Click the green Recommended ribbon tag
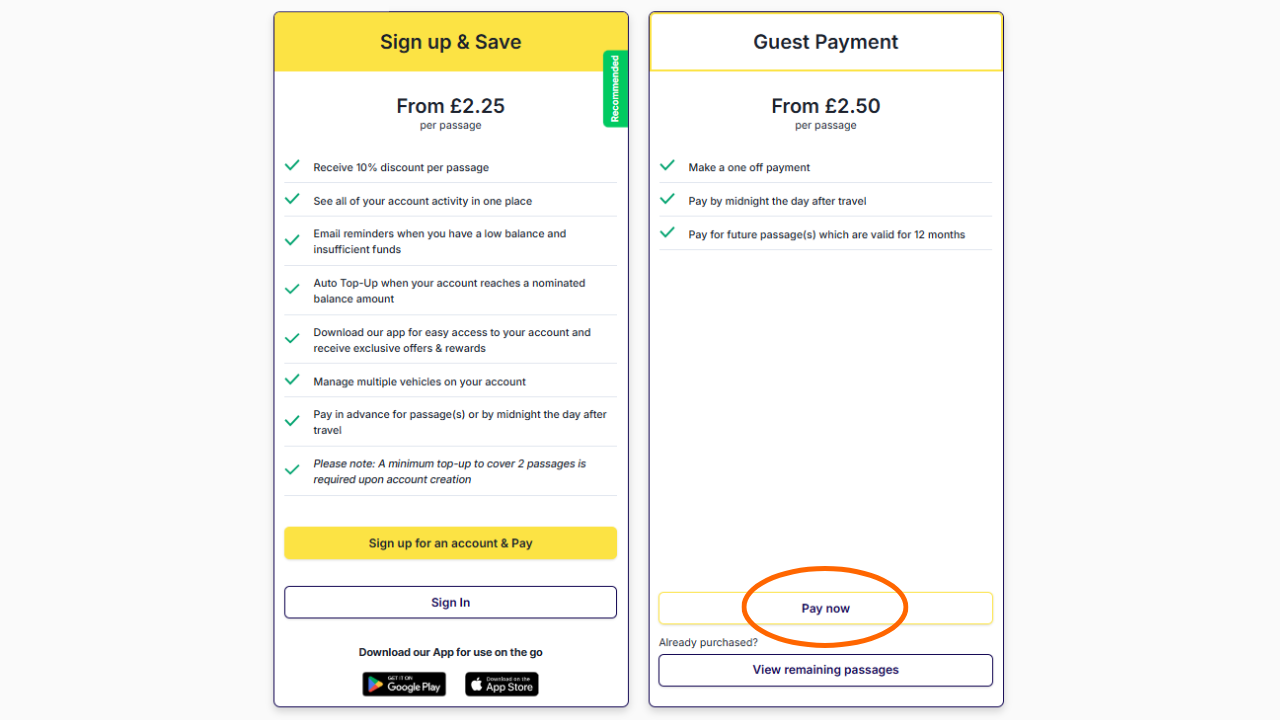The height and width of the screenshot is (720, 1280). 615,89
